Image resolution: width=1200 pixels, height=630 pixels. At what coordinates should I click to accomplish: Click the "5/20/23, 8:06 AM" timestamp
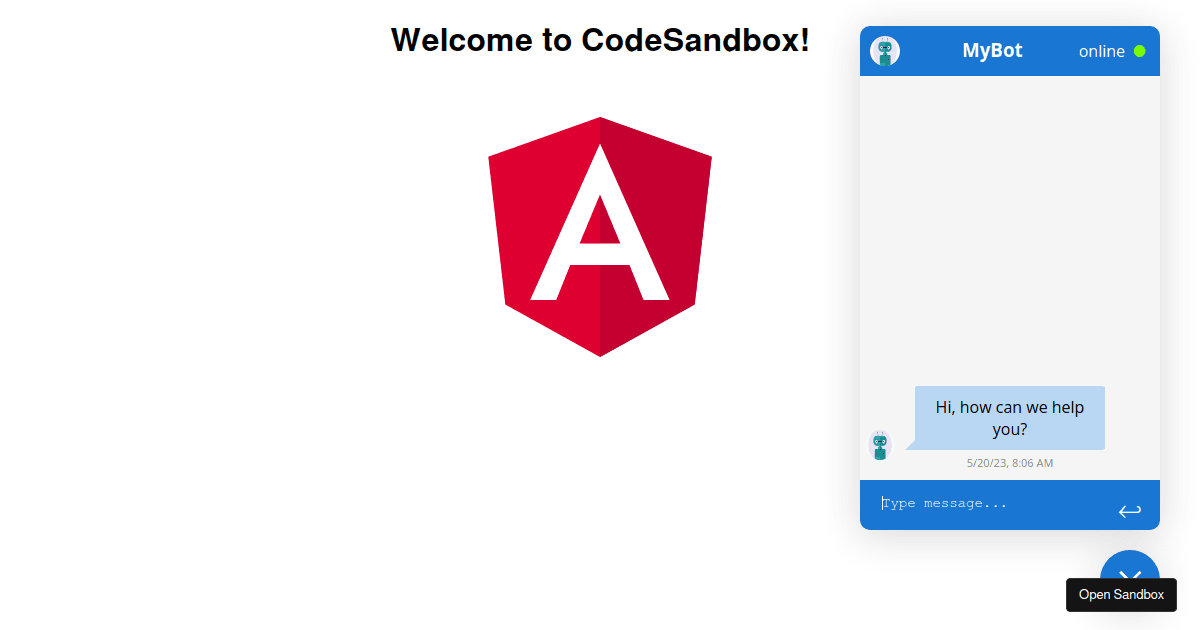point(1008,462)
